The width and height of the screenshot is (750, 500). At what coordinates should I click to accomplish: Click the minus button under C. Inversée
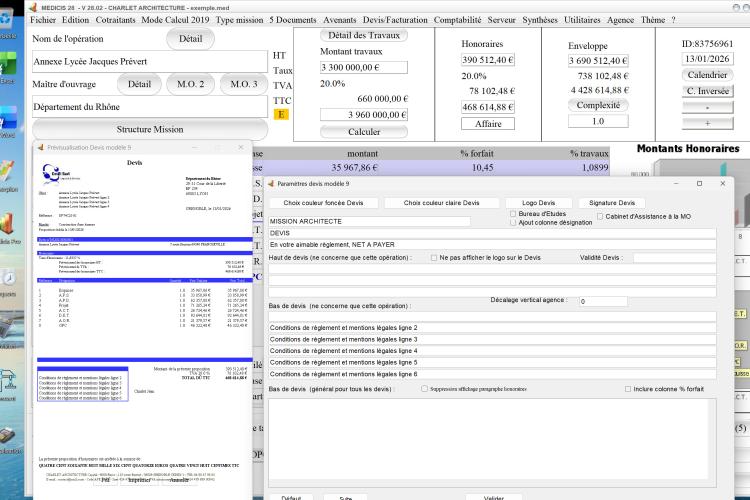click(707, 107)
